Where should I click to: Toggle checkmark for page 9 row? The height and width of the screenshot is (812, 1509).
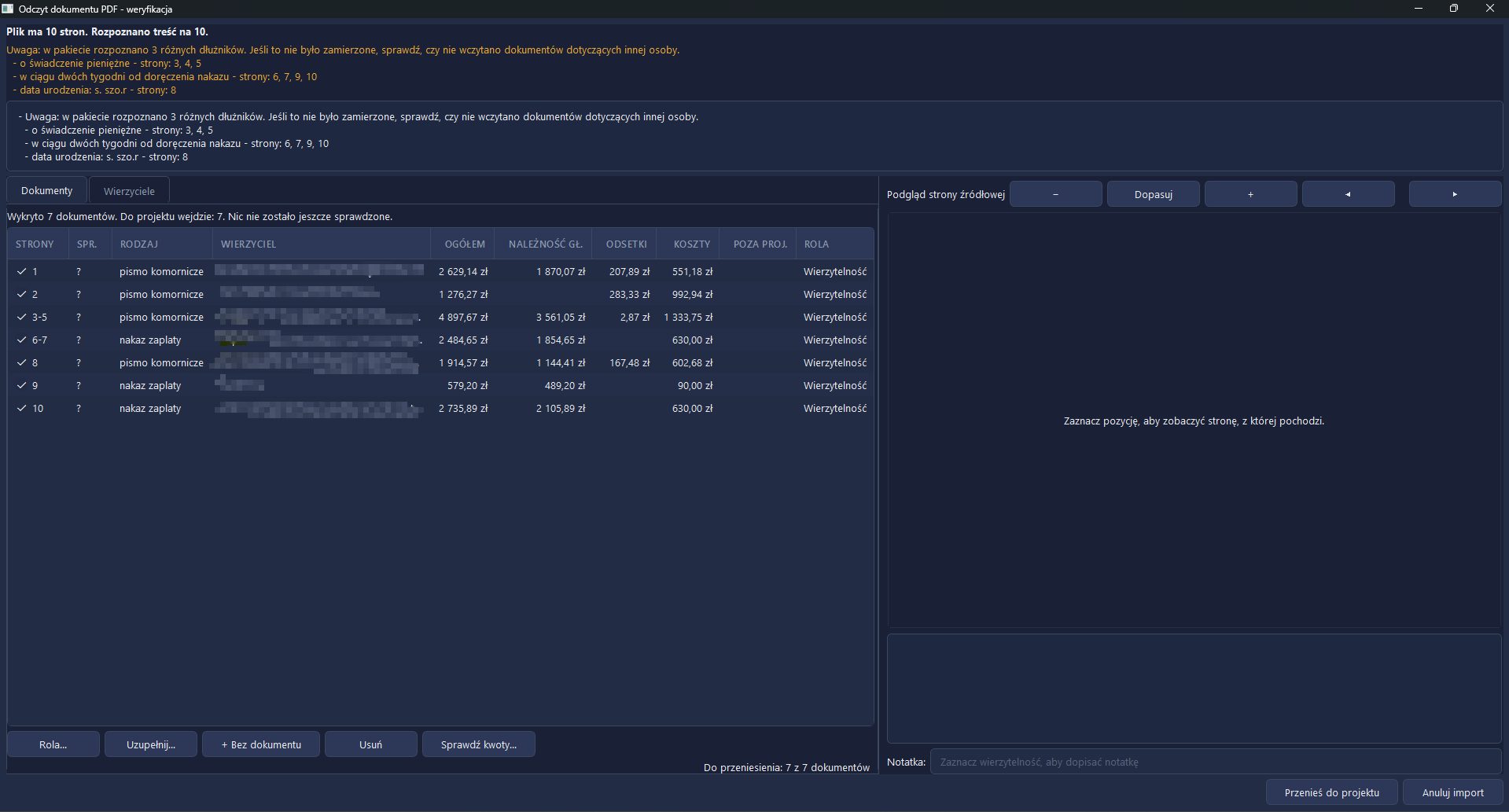pos(21,385)
